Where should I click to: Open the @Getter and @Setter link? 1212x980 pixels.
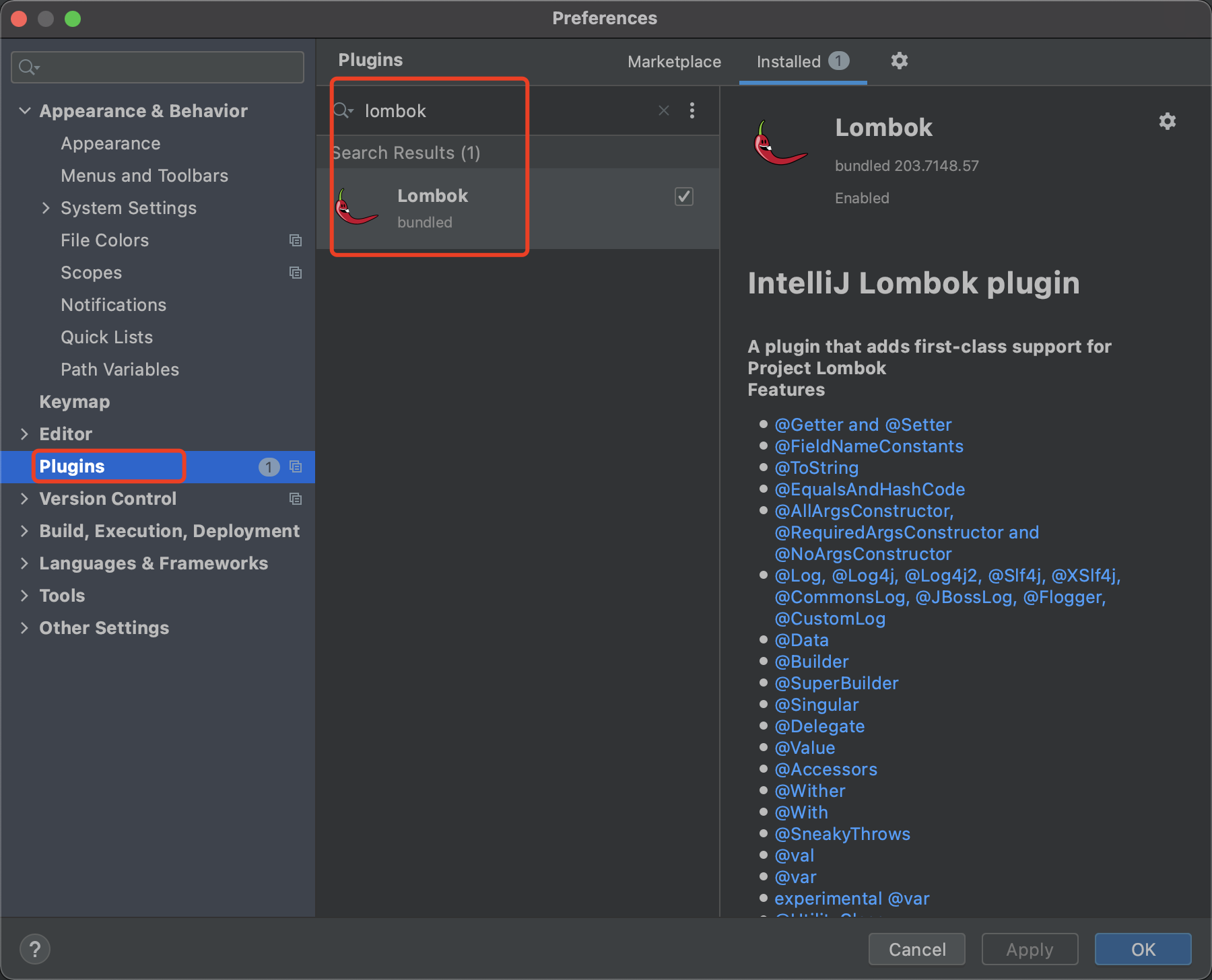(x=863, y=425)
